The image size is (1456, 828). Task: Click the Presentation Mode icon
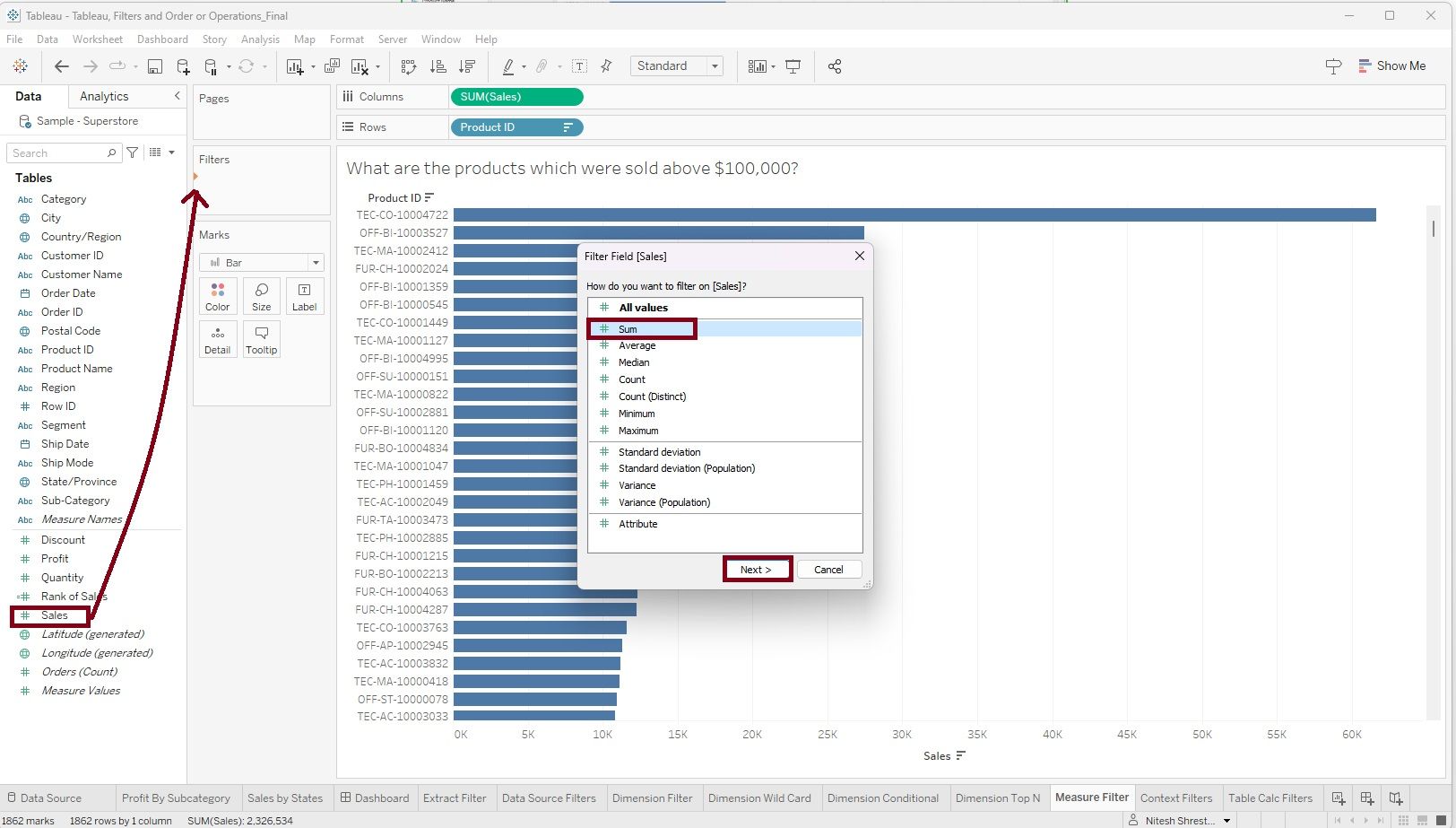click(793, 66)
